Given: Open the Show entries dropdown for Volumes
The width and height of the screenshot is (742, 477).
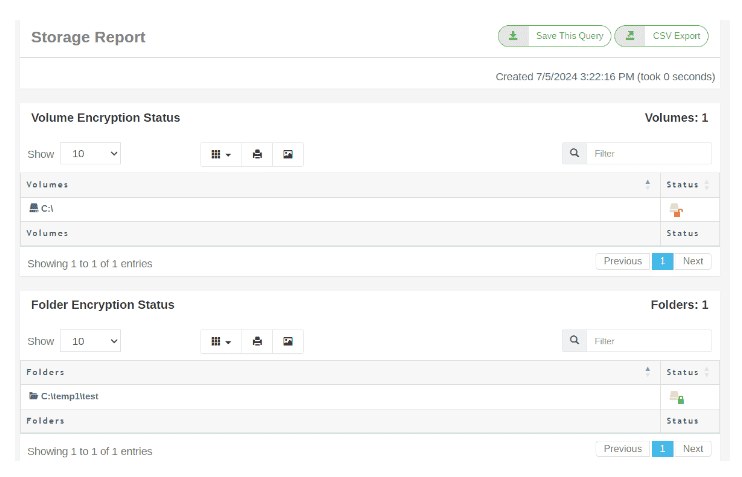Looking at the screenshot, I should coord(90,154).
